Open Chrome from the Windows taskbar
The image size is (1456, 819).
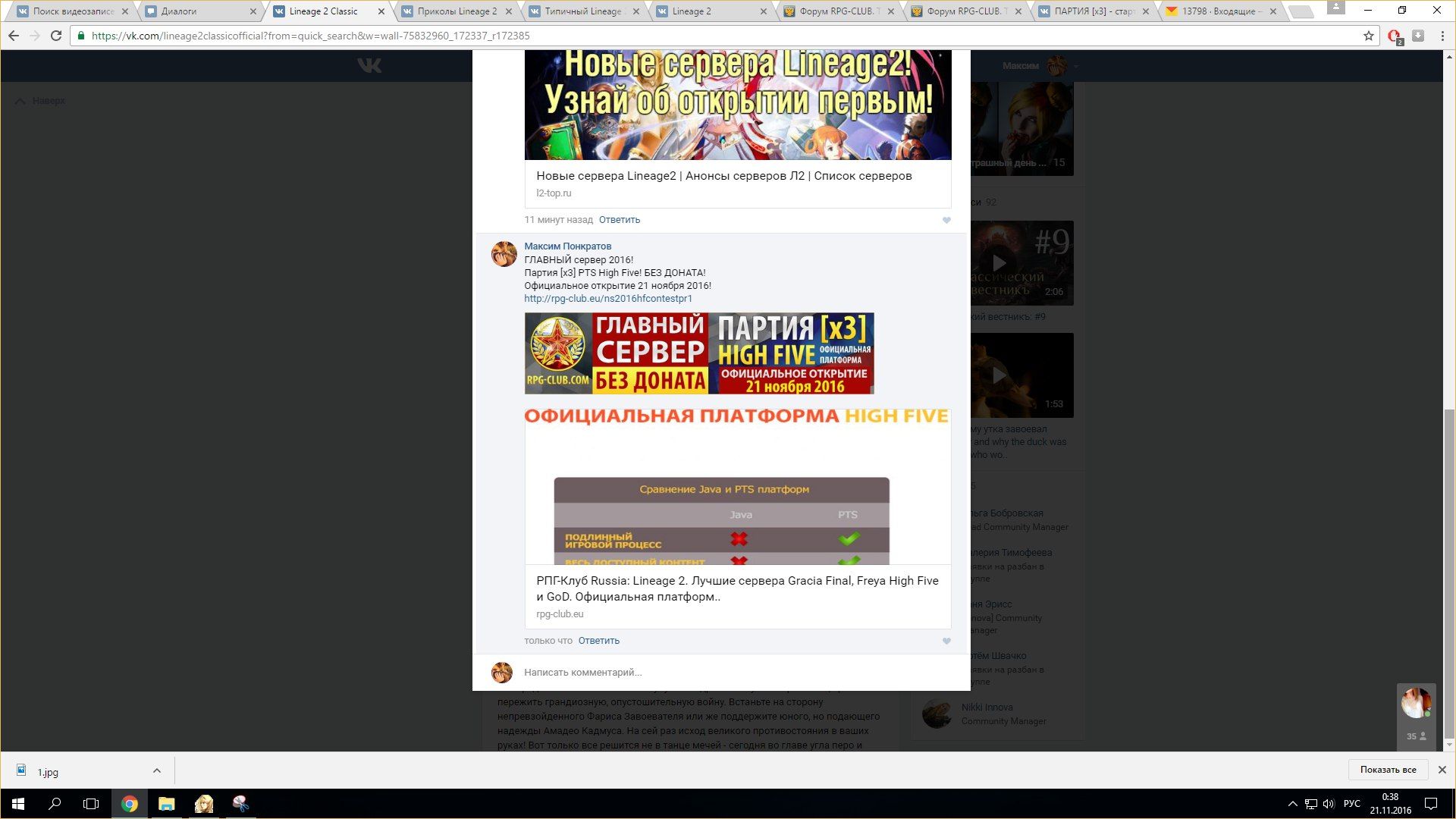[130, 804]
